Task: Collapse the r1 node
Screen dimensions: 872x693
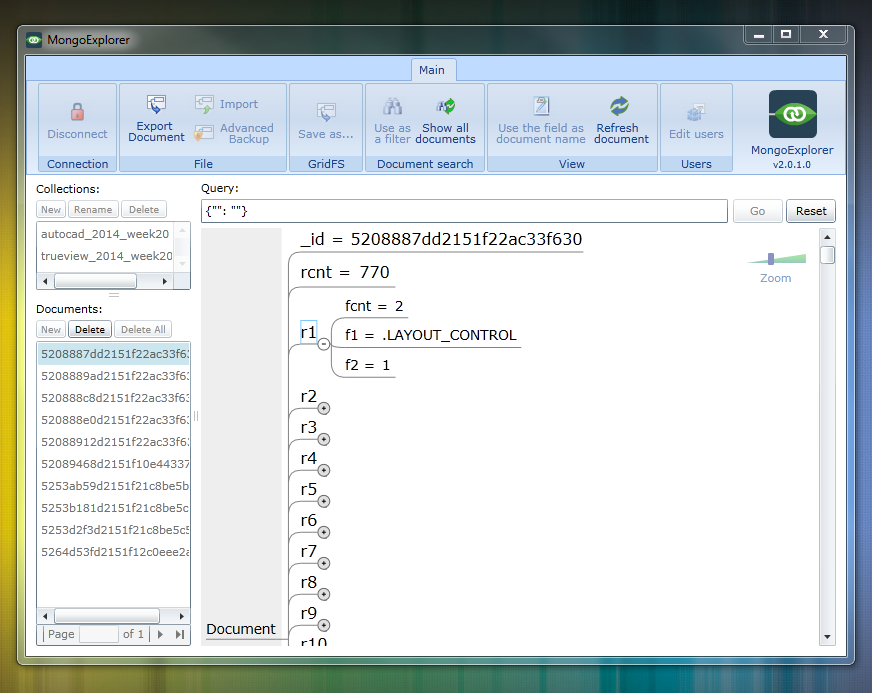Action: tap(324, 344)
